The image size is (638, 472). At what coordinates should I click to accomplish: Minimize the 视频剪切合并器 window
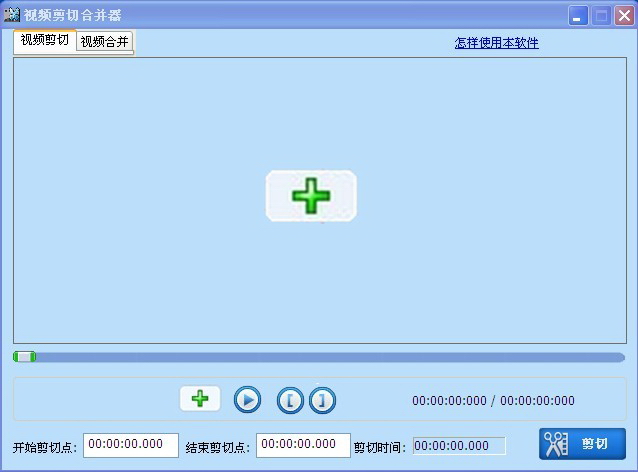578,16
